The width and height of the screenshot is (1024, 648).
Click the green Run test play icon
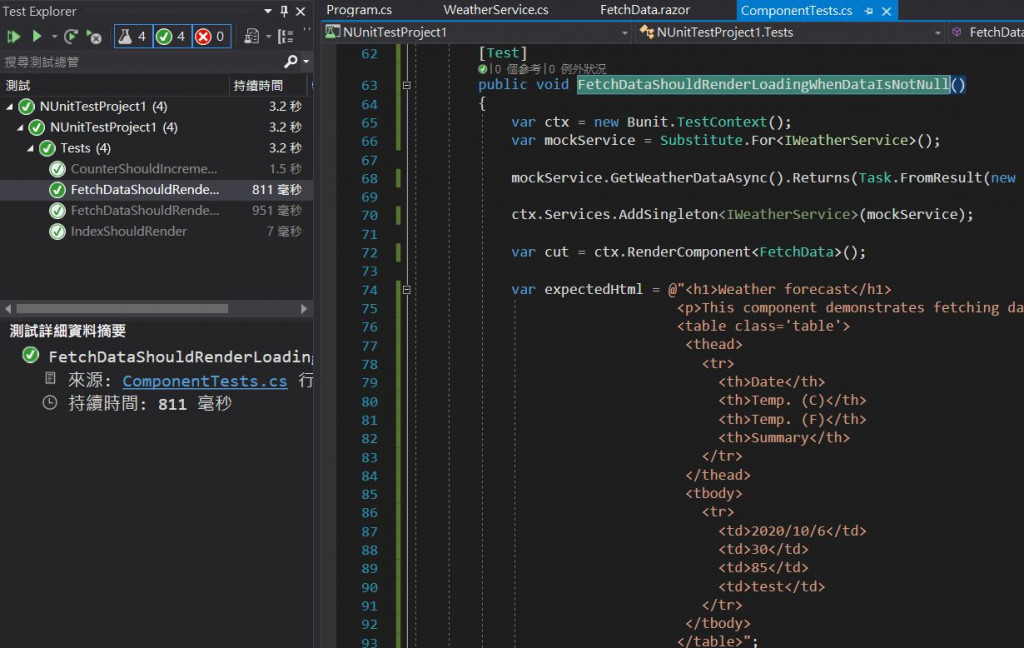point(37,37)
